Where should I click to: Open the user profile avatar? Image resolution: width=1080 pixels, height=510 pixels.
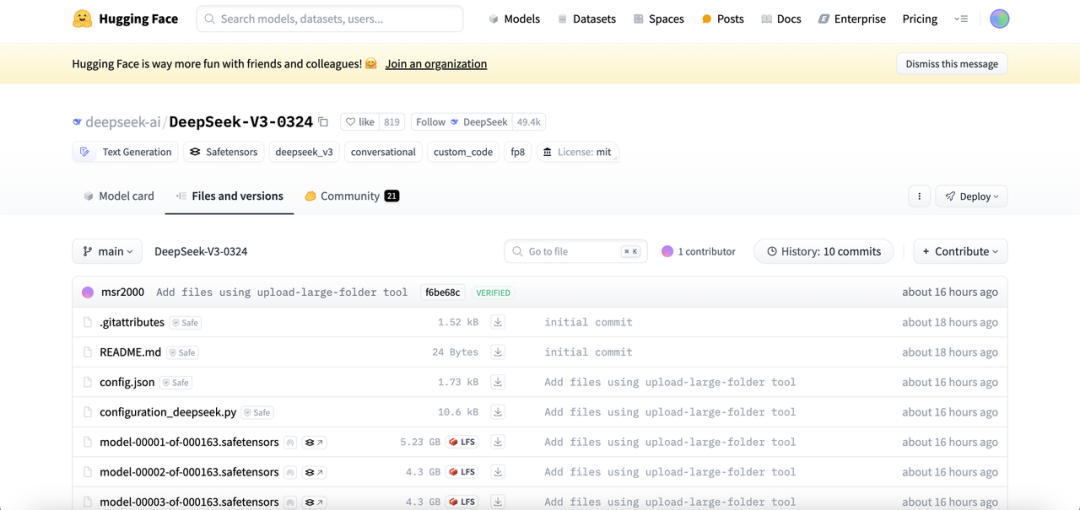[999, 19]
